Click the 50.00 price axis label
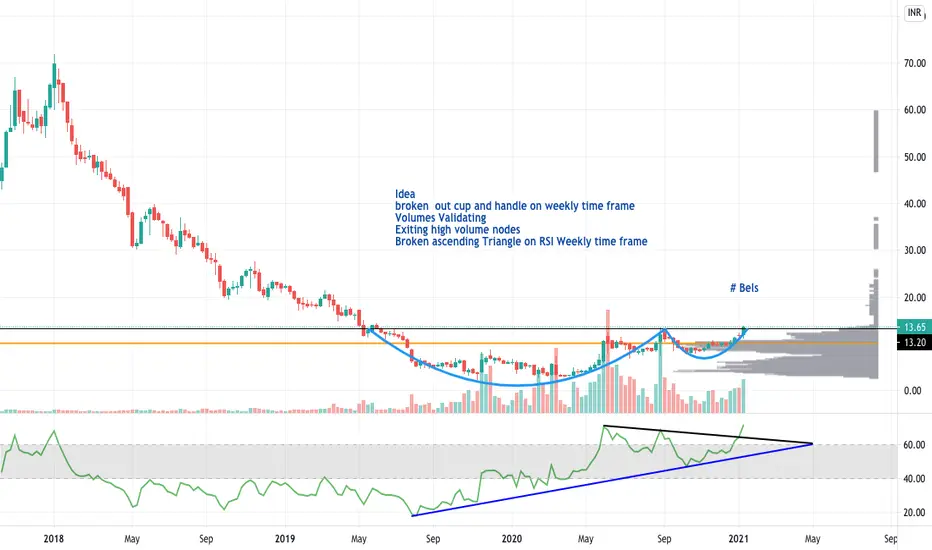This screenshot has width=932, height=550. (915, 157)
